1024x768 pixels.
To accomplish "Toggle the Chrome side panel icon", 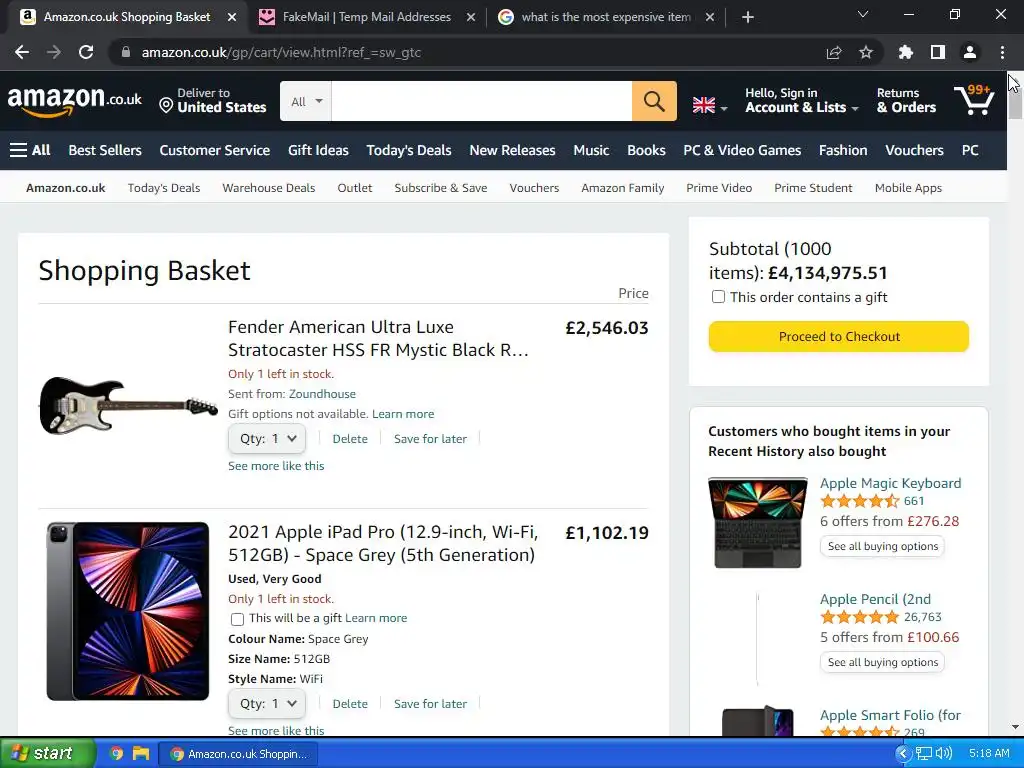I will click(938, 52).
